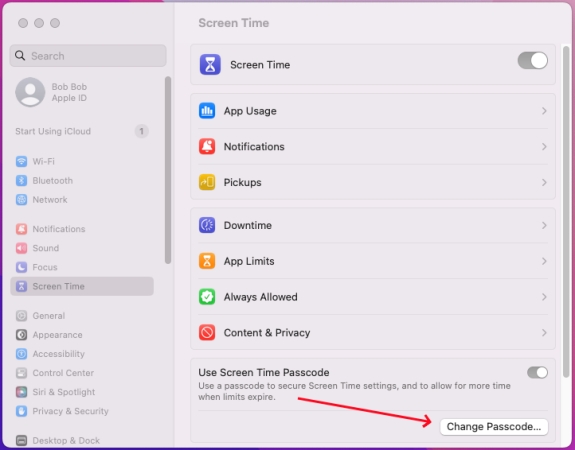
Task: Click the sidebar Notifications bell icon
Action: (x=21, y=229)
